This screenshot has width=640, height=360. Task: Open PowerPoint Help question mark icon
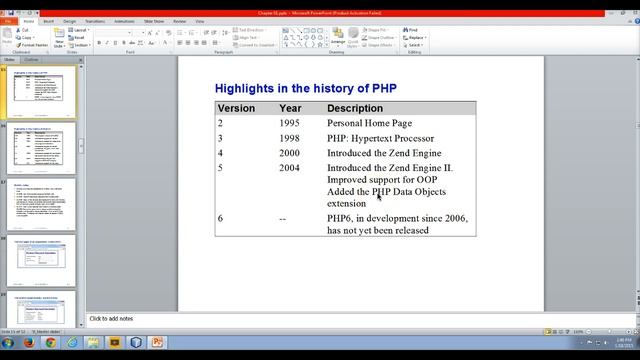637,21
